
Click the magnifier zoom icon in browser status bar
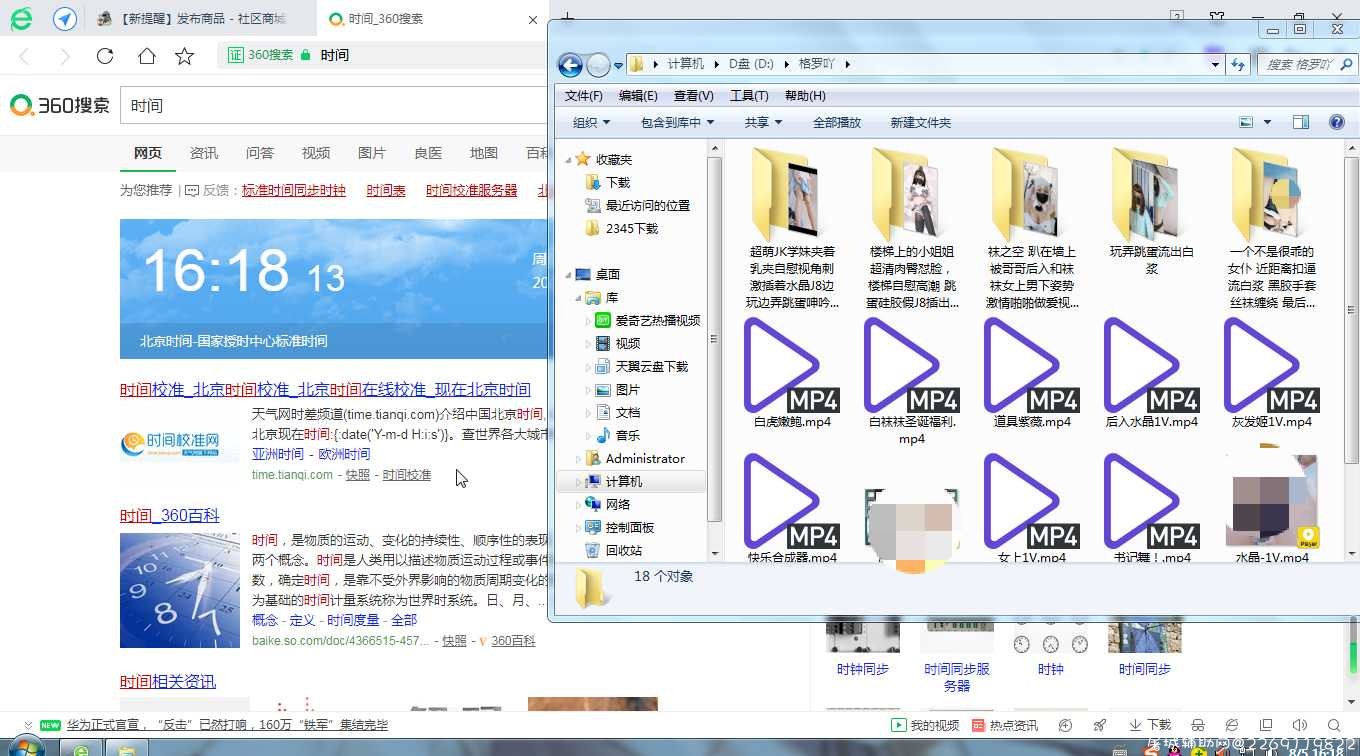point(1334,725)
